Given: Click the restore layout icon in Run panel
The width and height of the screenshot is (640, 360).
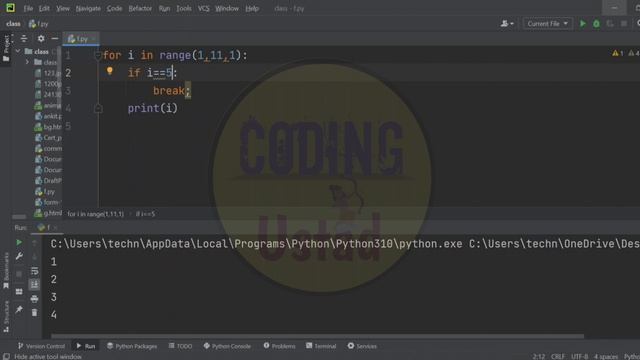Looking at the screenshot, I should pos(19,291).
